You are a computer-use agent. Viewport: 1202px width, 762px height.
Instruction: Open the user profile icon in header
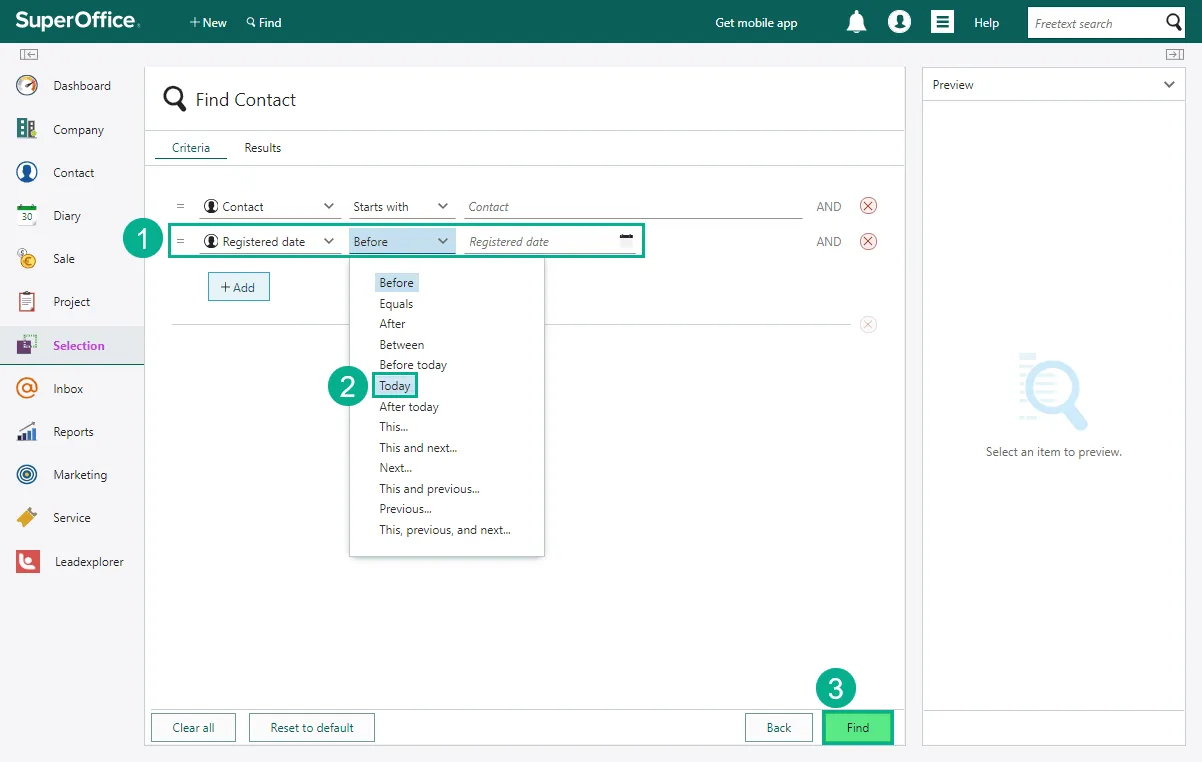(899, 22)
